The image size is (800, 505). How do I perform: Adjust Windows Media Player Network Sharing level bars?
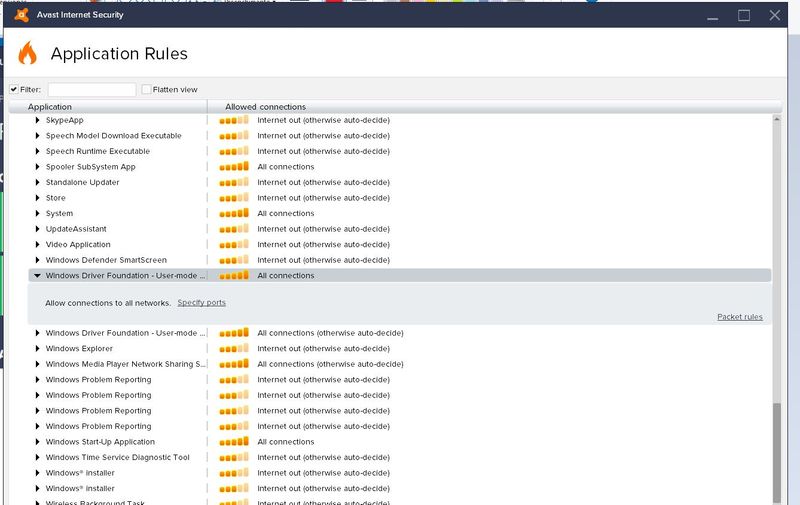click(x=234, y=364)
